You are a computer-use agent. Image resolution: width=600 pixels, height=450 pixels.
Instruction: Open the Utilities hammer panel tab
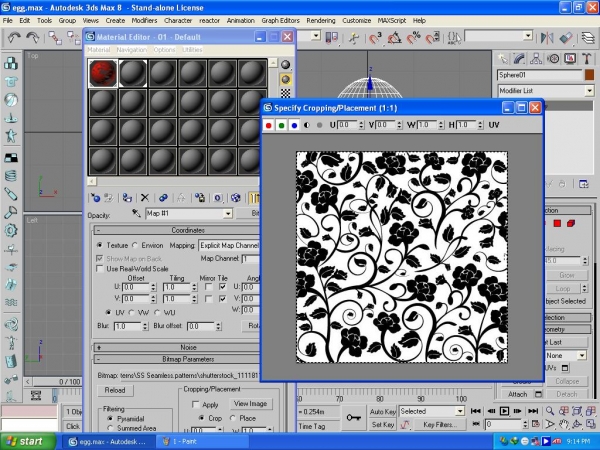[x=587, y=59]
